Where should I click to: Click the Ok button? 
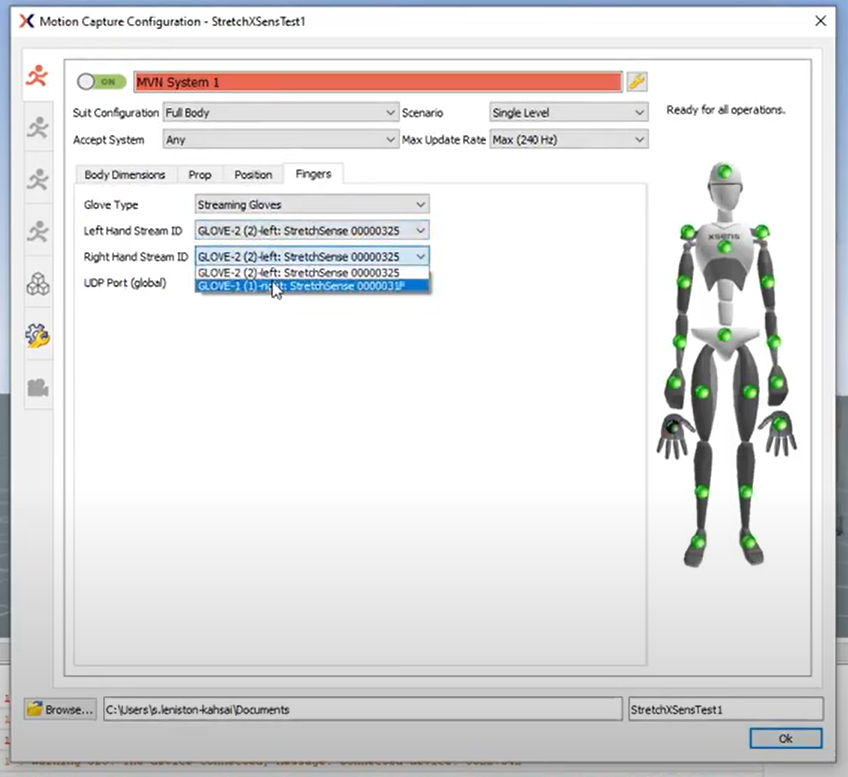785,738
